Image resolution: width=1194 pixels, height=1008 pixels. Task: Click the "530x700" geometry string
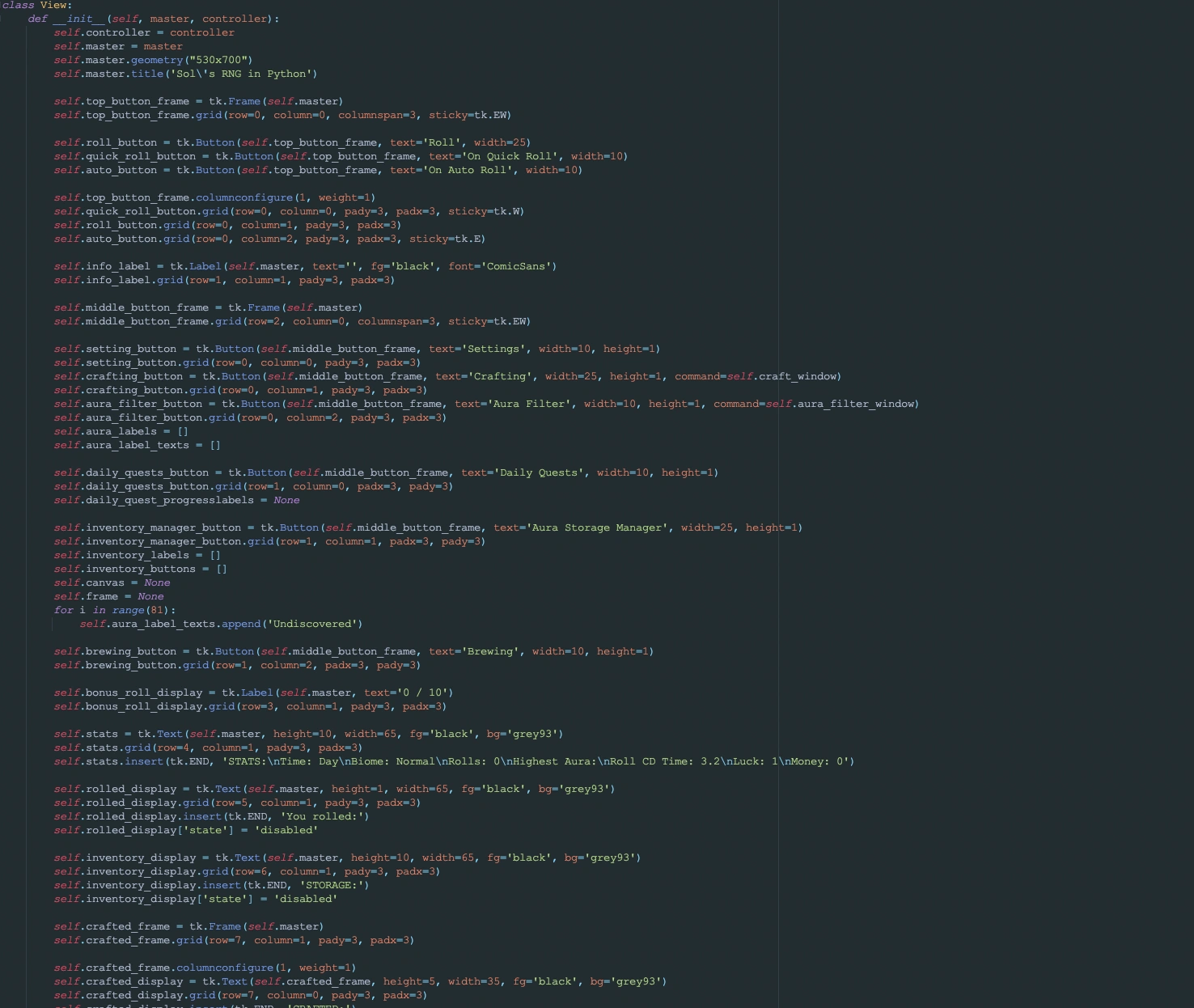click(x=222, y=60)
